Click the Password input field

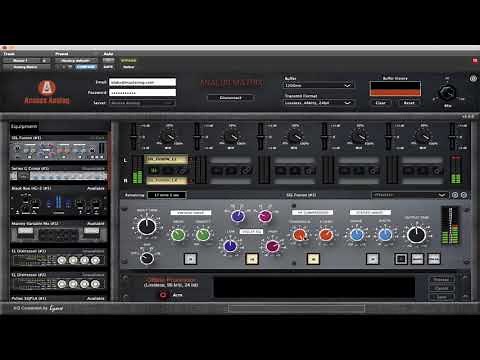pos(142,92)
